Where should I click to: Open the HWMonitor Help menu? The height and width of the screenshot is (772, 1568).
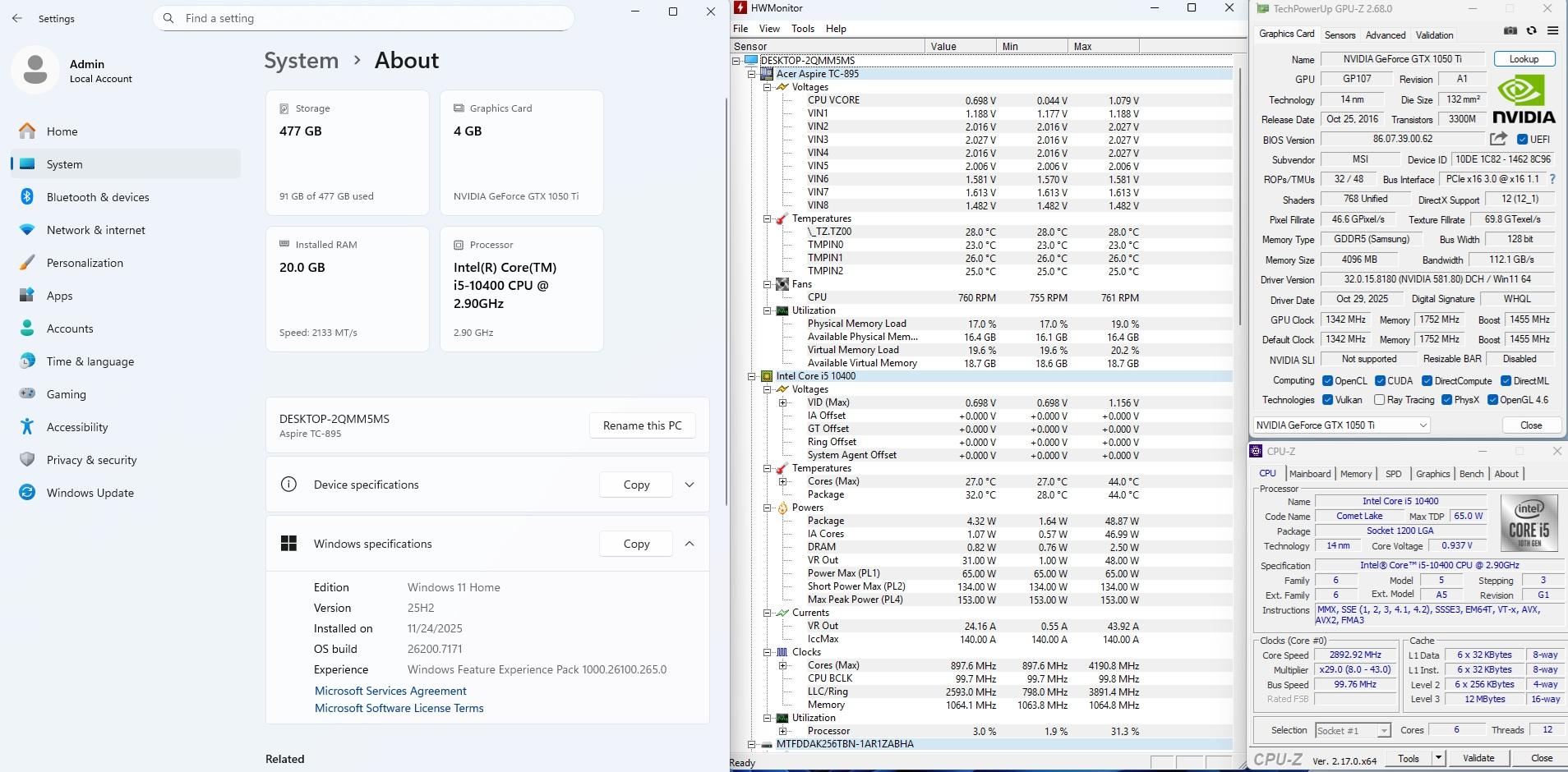click(836, 29)
